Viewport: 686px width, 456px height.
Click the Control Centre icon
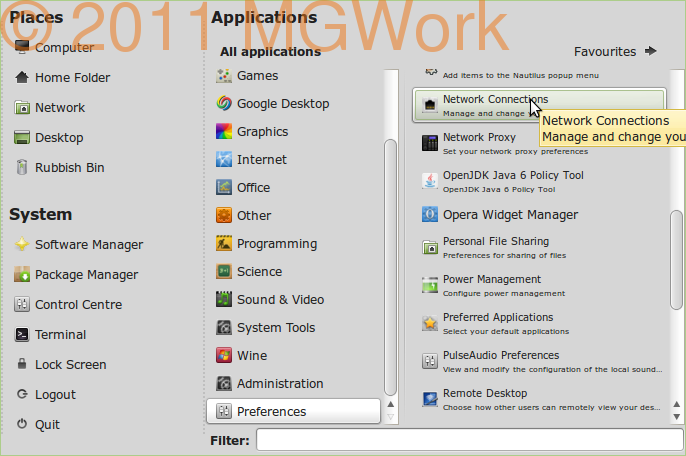coord(22,304)
